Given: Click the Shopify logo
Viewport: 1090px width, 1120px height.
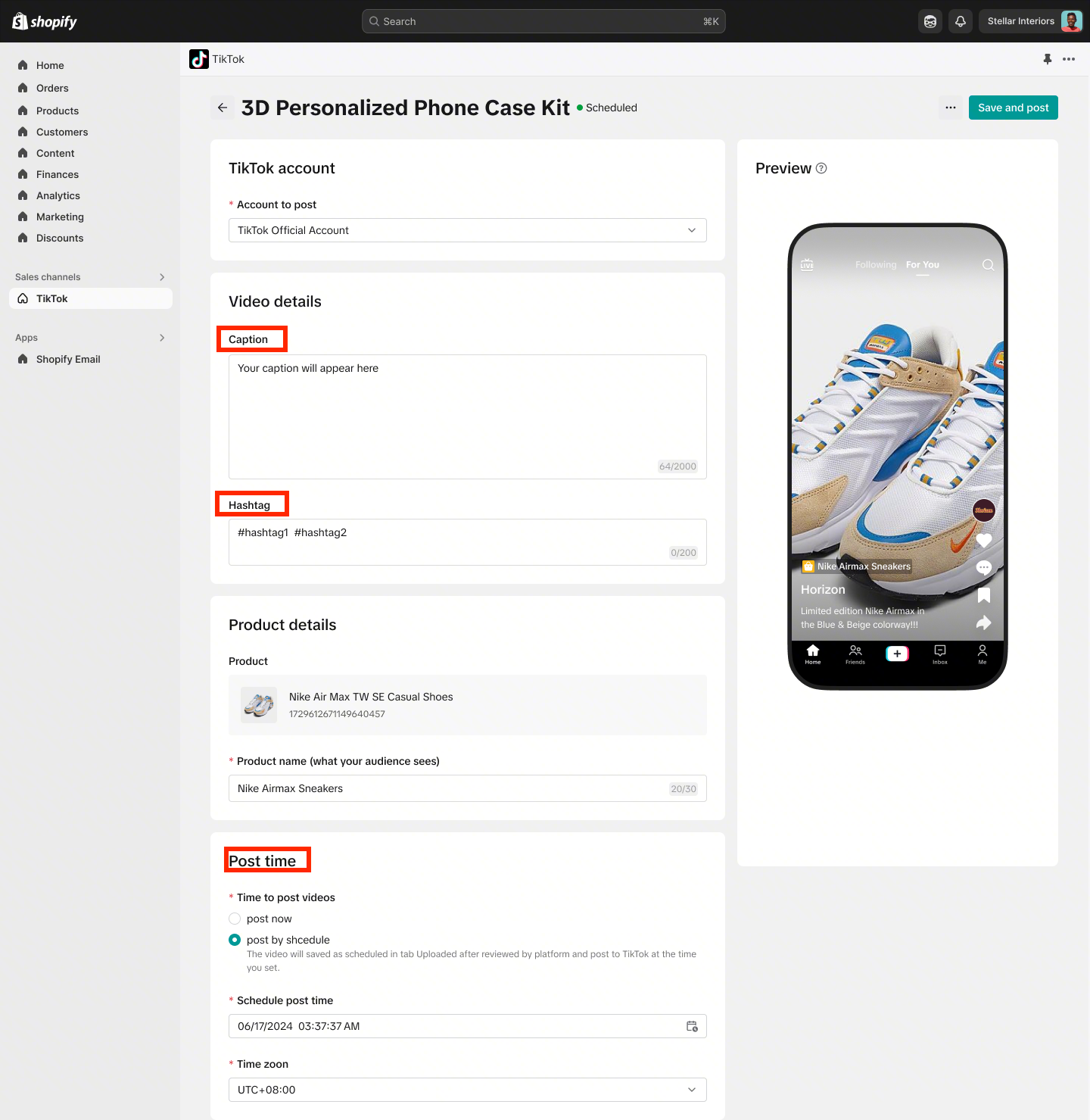Looking at the screenshot, I should click(45, 21).
